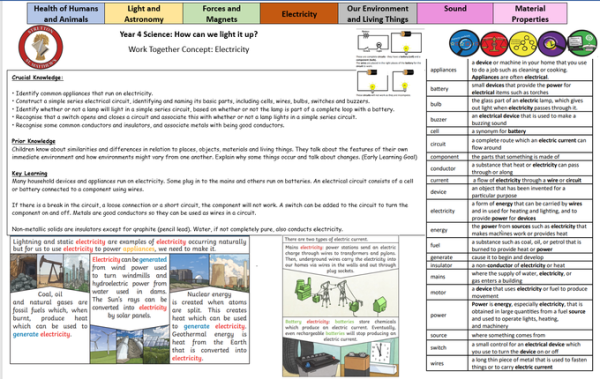Click the green computer circle icon
The width and height of the screenshot is (600, 379).
click(x=582, y=43)
